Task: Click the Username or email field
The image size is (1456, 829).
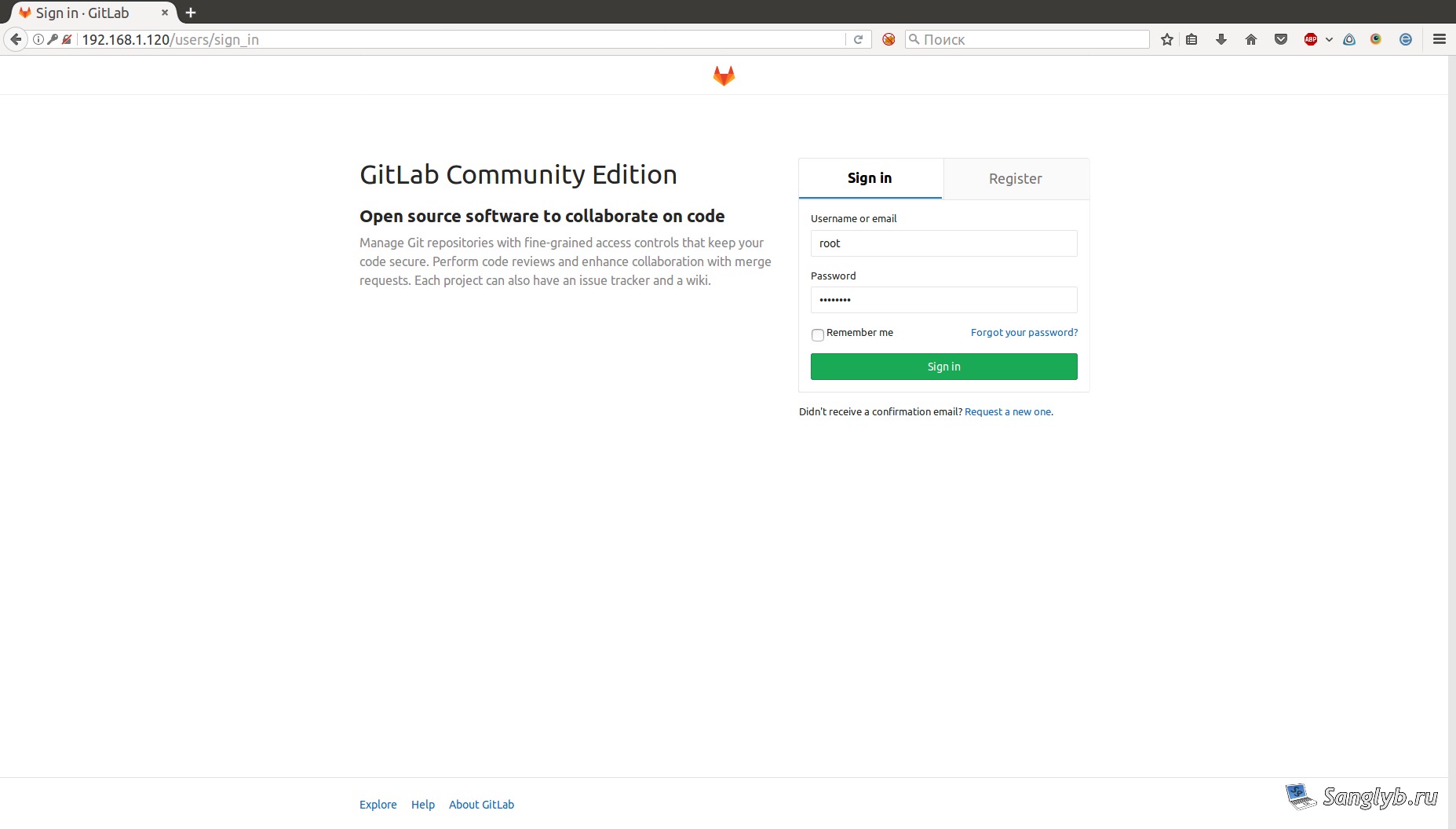Action: tap(943, 243)
